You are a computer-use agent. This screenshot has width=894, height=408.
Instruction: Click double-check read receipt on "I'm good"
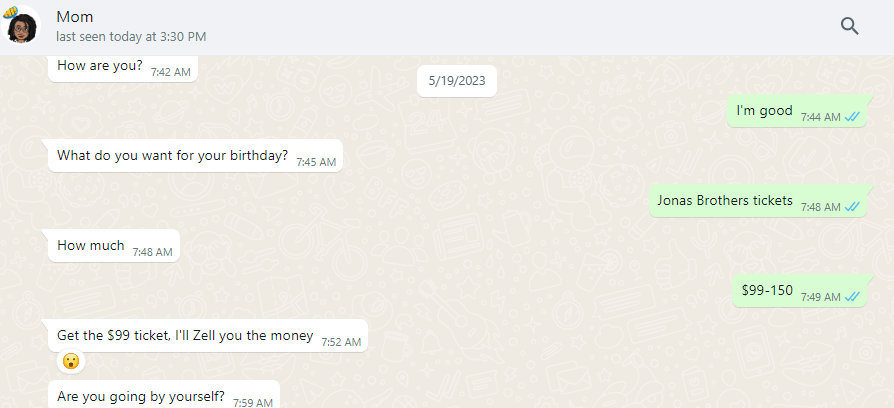click(x=852, y=117)
